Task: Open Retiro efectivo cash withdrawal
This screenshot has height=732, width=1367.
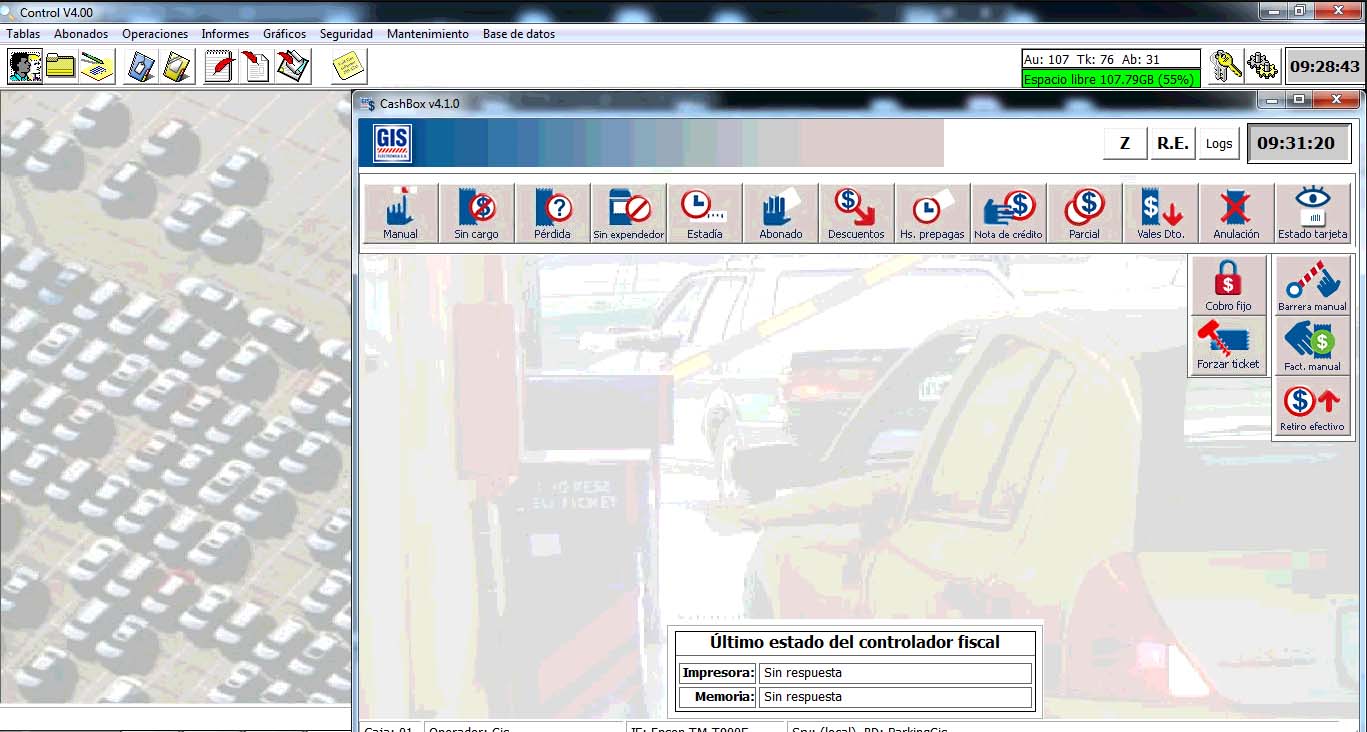Action: click(1312, 405)
